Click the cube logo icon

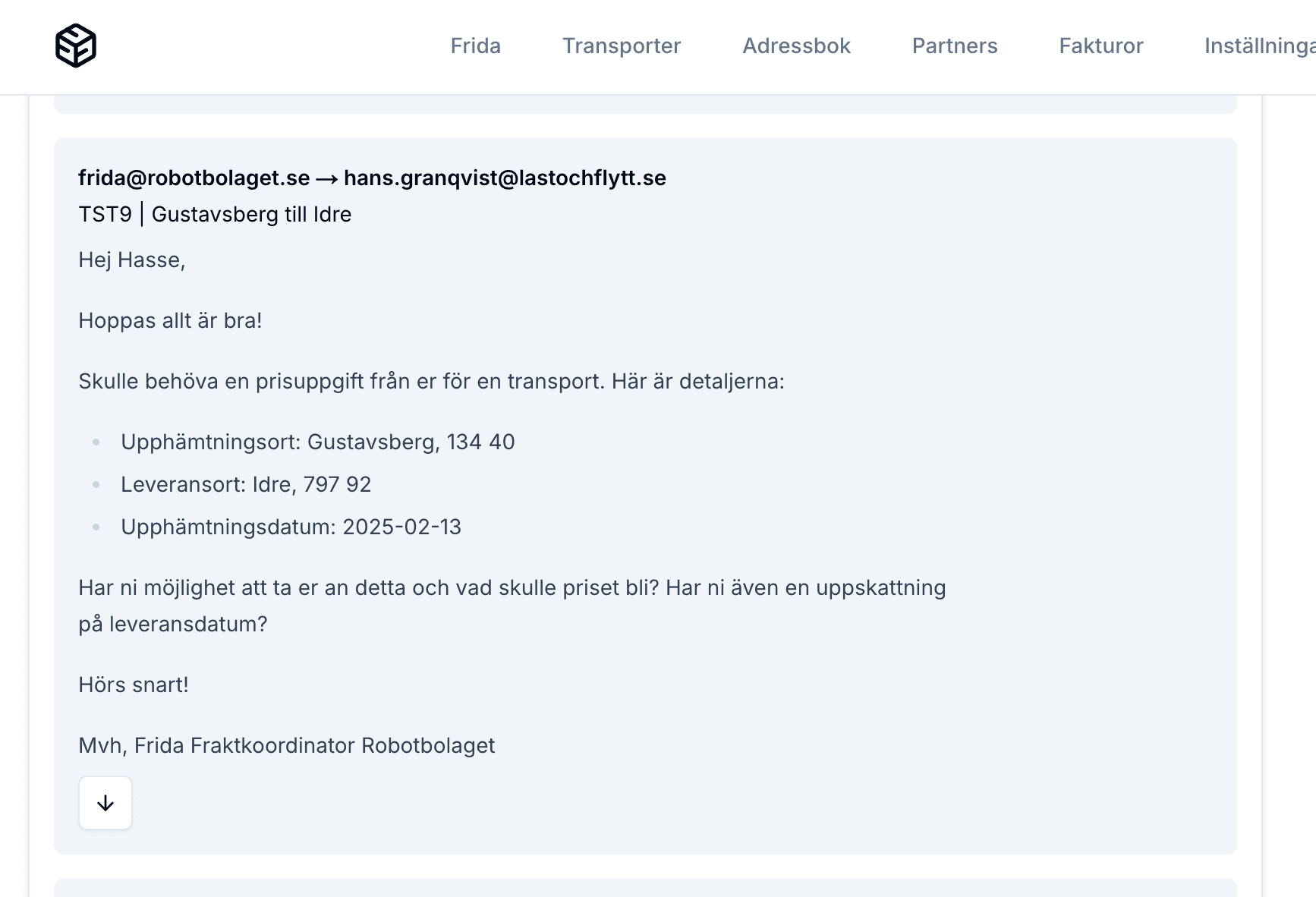pos(76,46)
